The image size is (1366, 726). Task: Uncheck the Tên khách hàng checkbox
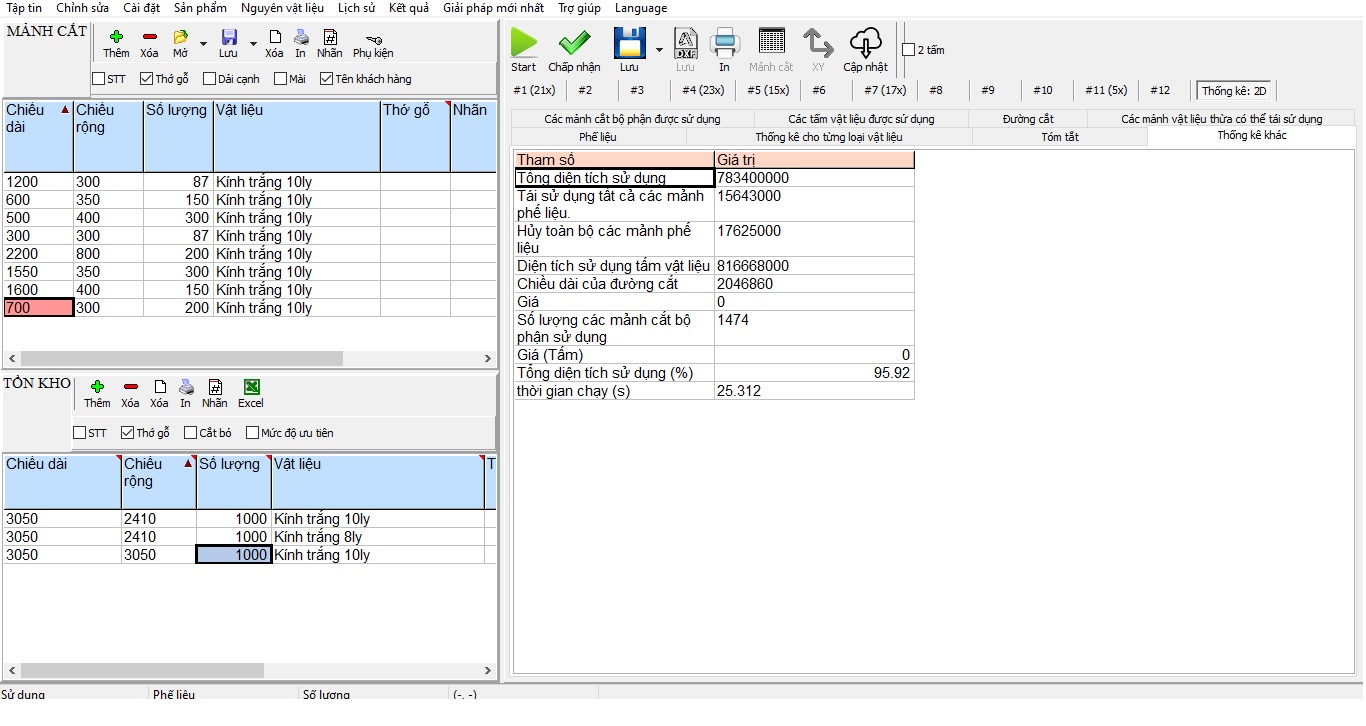(x=326, y=79)
